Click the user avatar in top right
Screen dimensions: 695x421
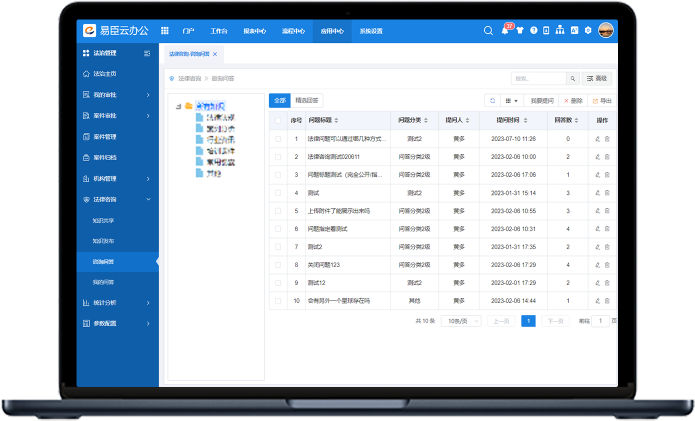tap(605, 31)
